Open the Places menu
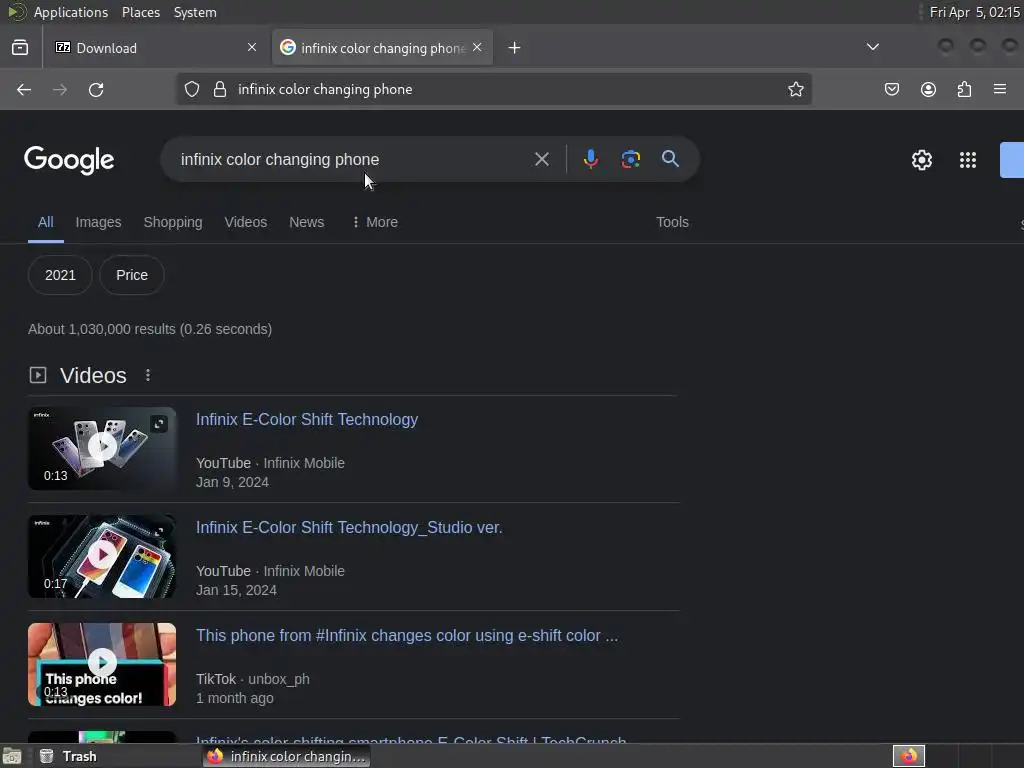1024x768 pixels. click(141, 12)
